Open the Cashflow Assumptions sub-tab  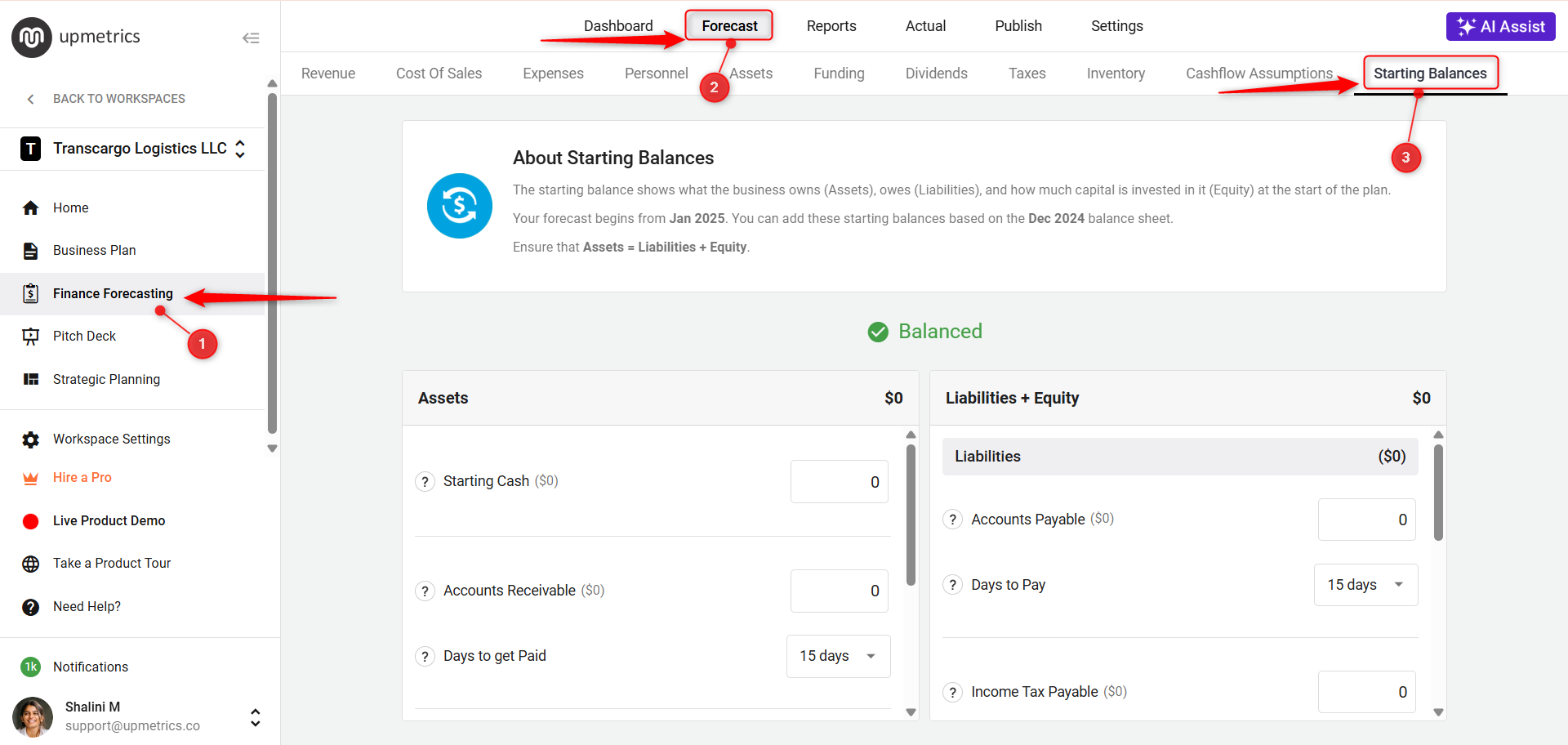coord(1259,74)
